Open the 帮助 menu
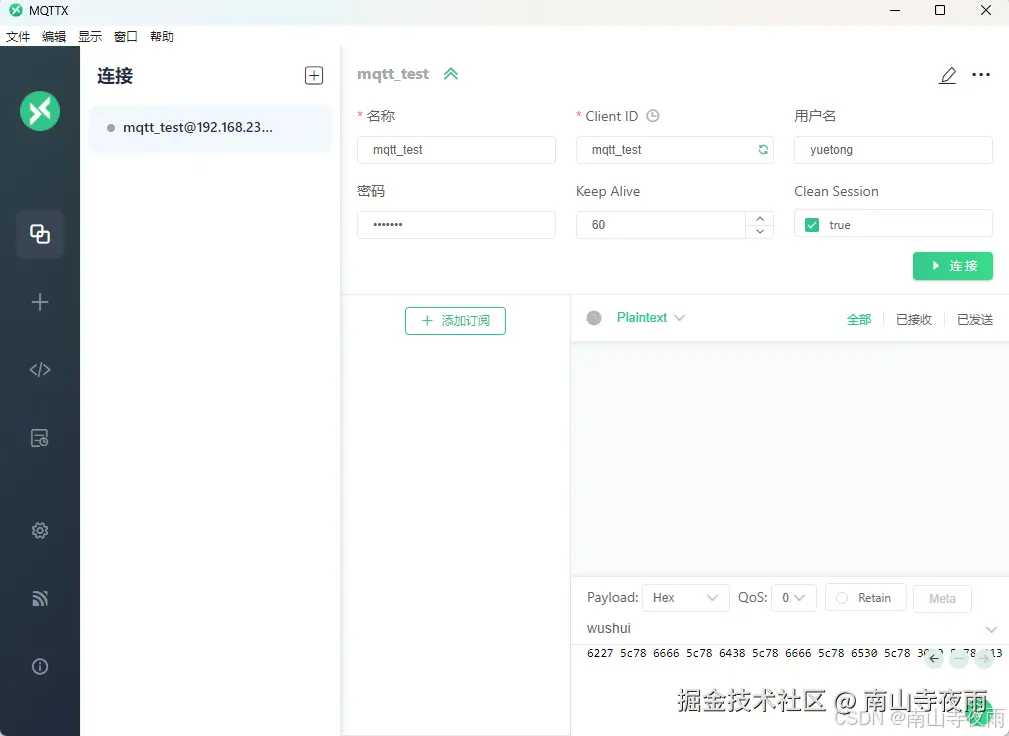This screenshot has width=1009, height=736. (161, 36)
